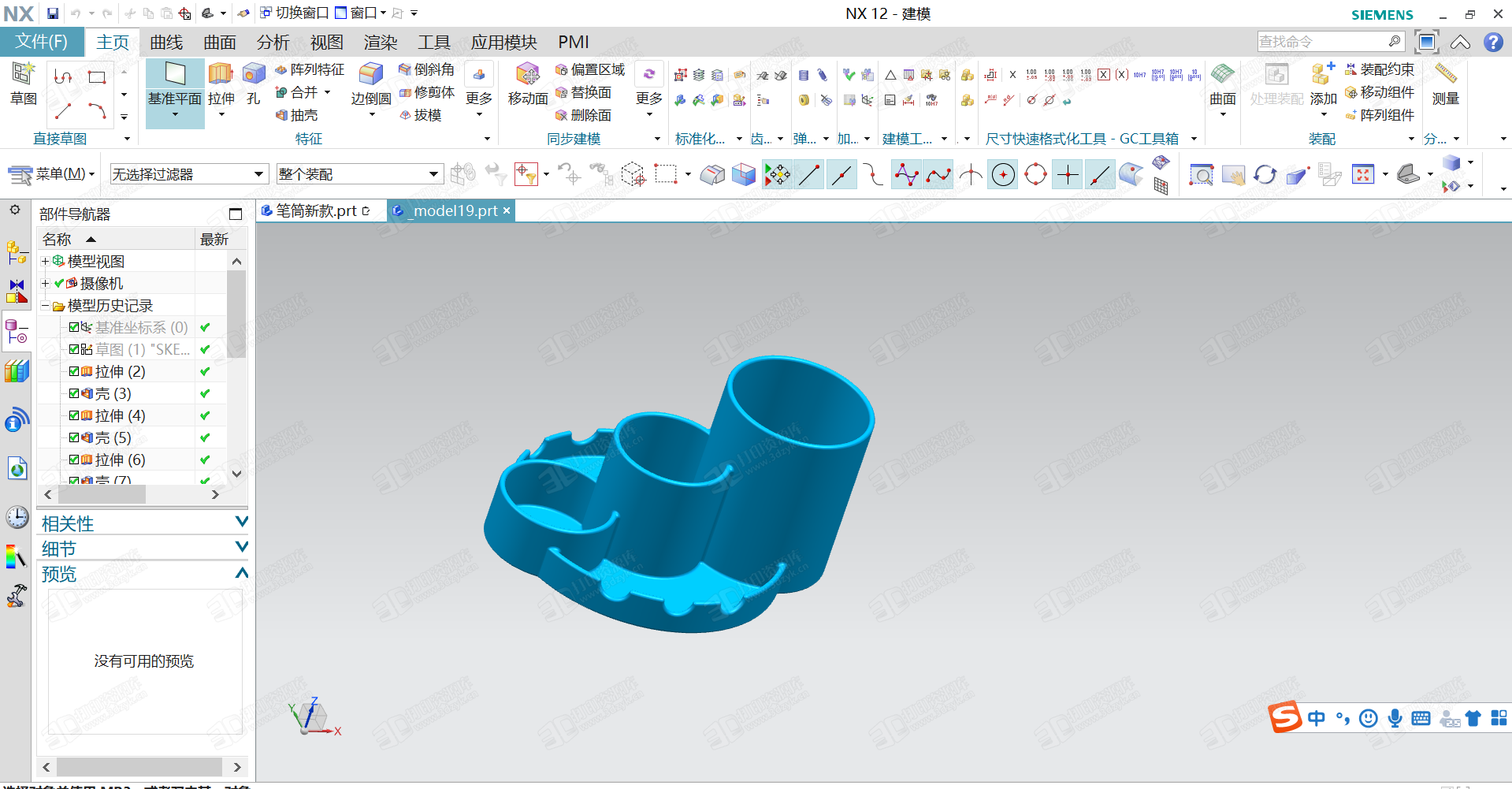Click the Trim Body (修剪体) tool
The width and height of the screenshot is (1512, 789).
pyautogui.click(x=426, y=92)
